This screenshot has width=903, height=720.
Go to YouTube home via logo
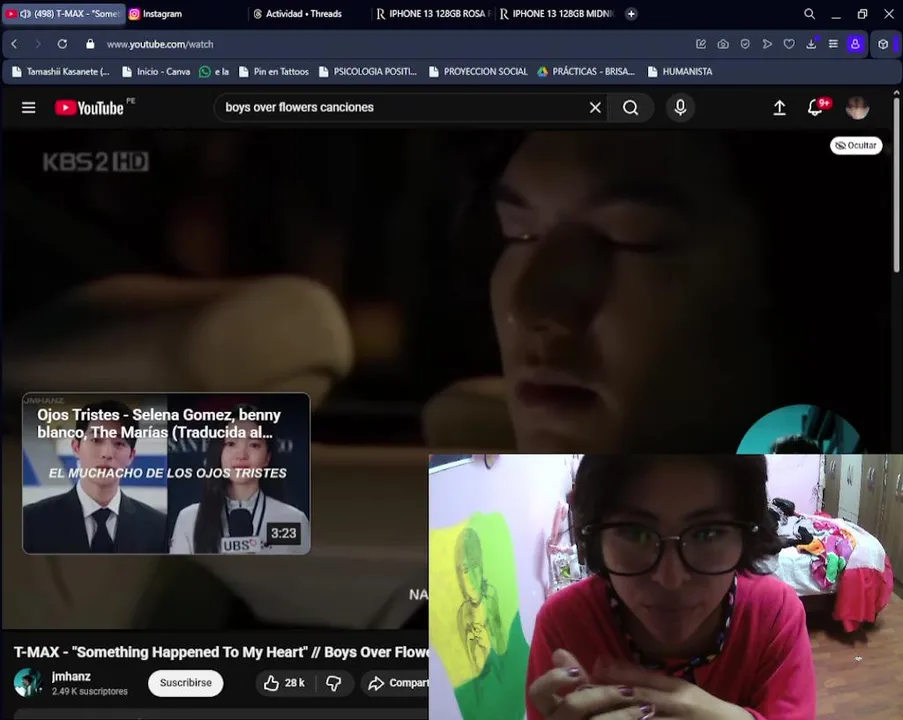tap(89, 108)
